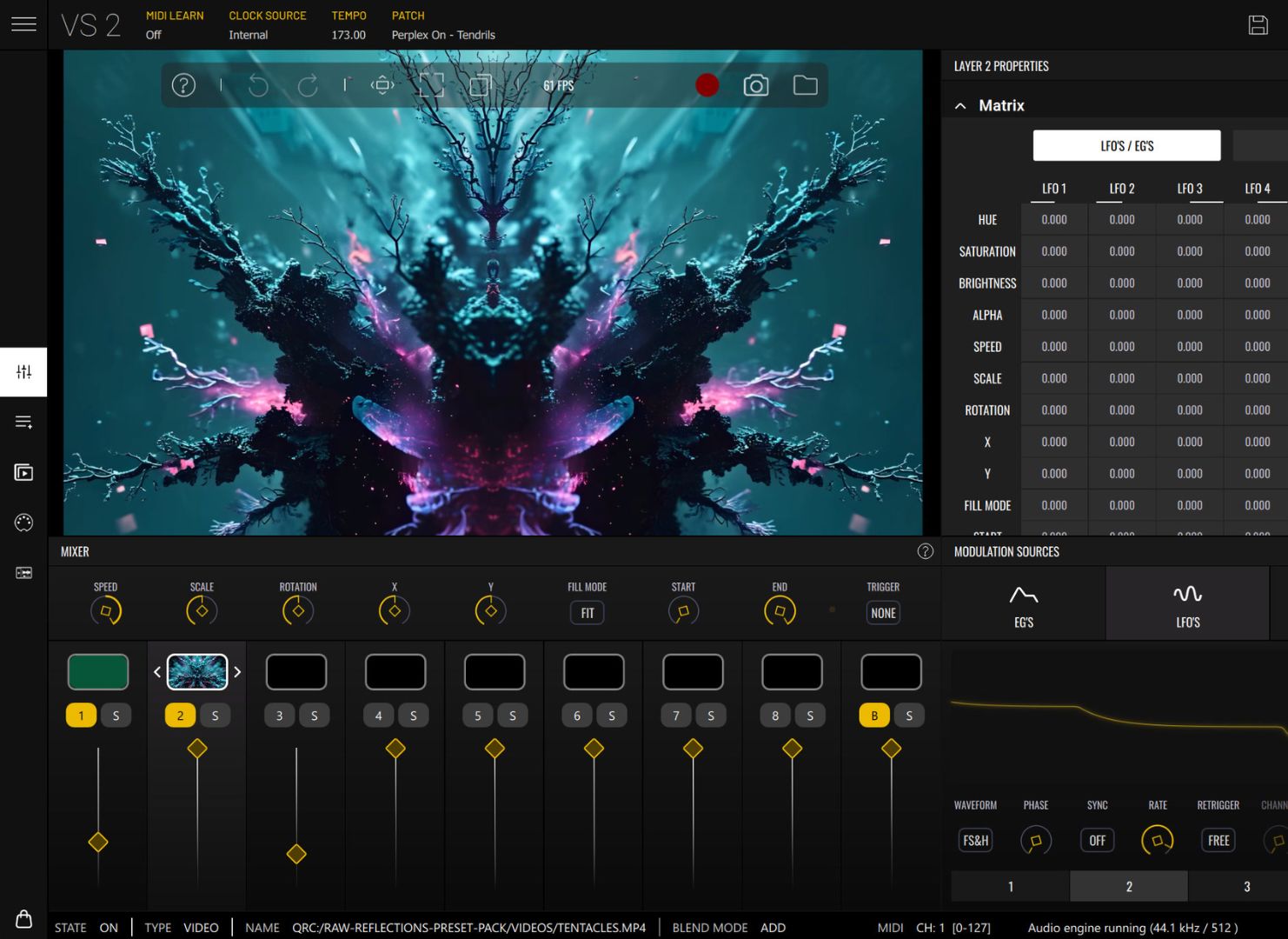This screenshot has width=1288, height=939.
Task: Toggle LFO sync OFF button
Action: [1097, 841]
